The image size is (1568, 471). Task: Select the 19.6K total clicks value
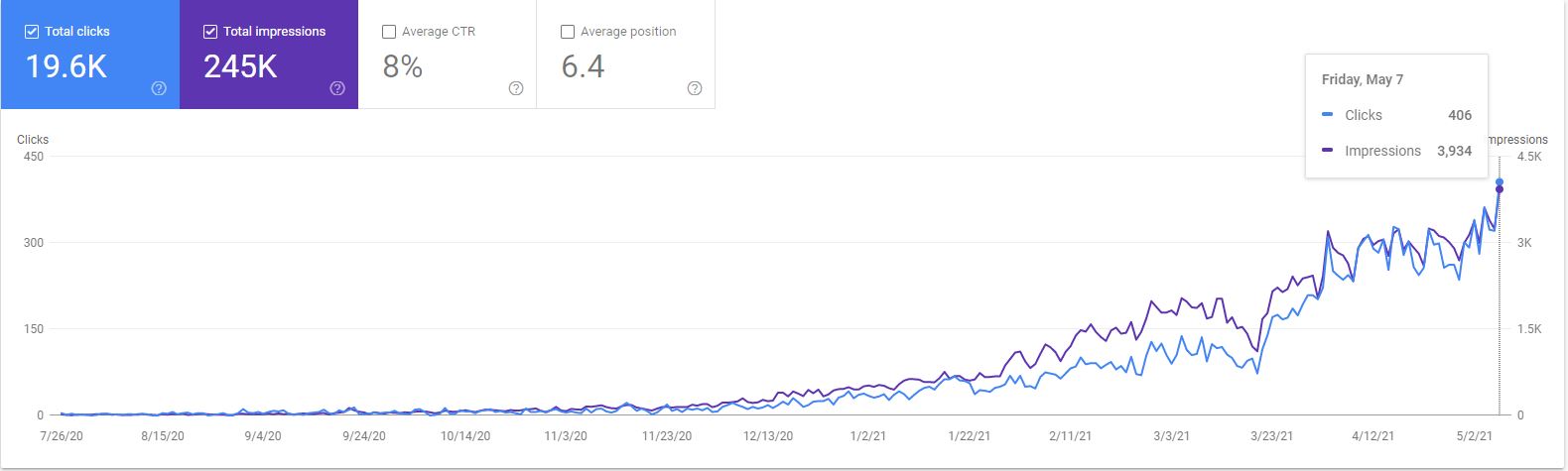66,66
